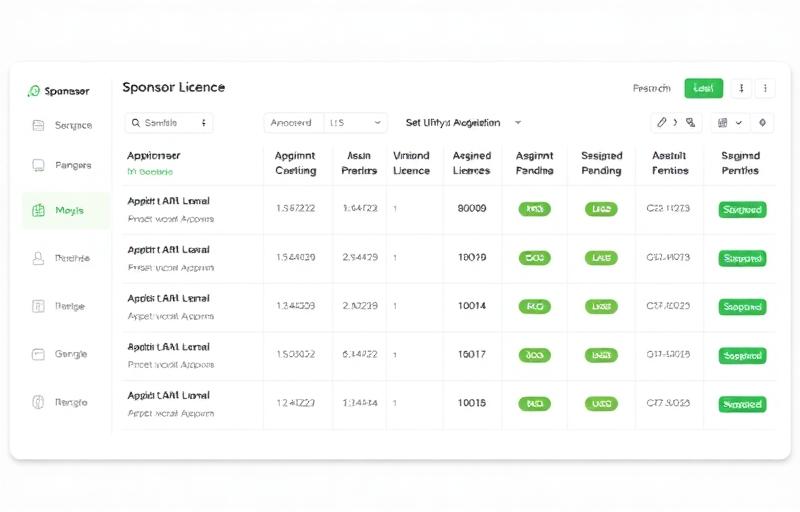Open the bottom Rengfo sidebar item
The width and height of the screenshot is (800, 512).
pyautogui.click(x=62, y=402)
